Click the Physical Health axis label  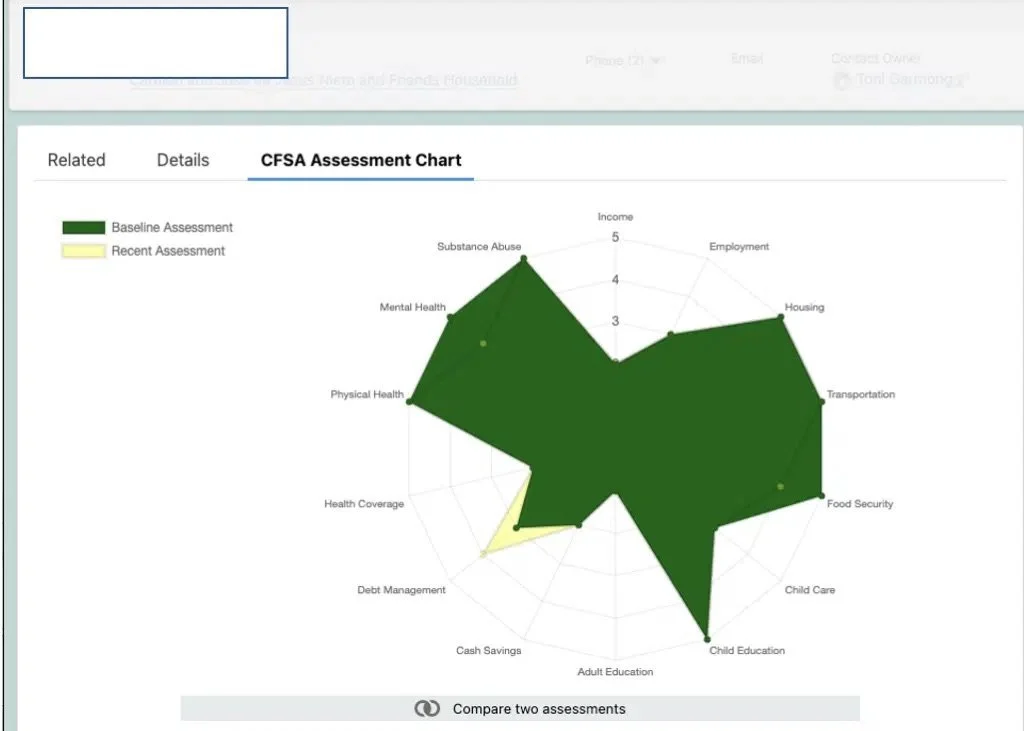point(367,395)
